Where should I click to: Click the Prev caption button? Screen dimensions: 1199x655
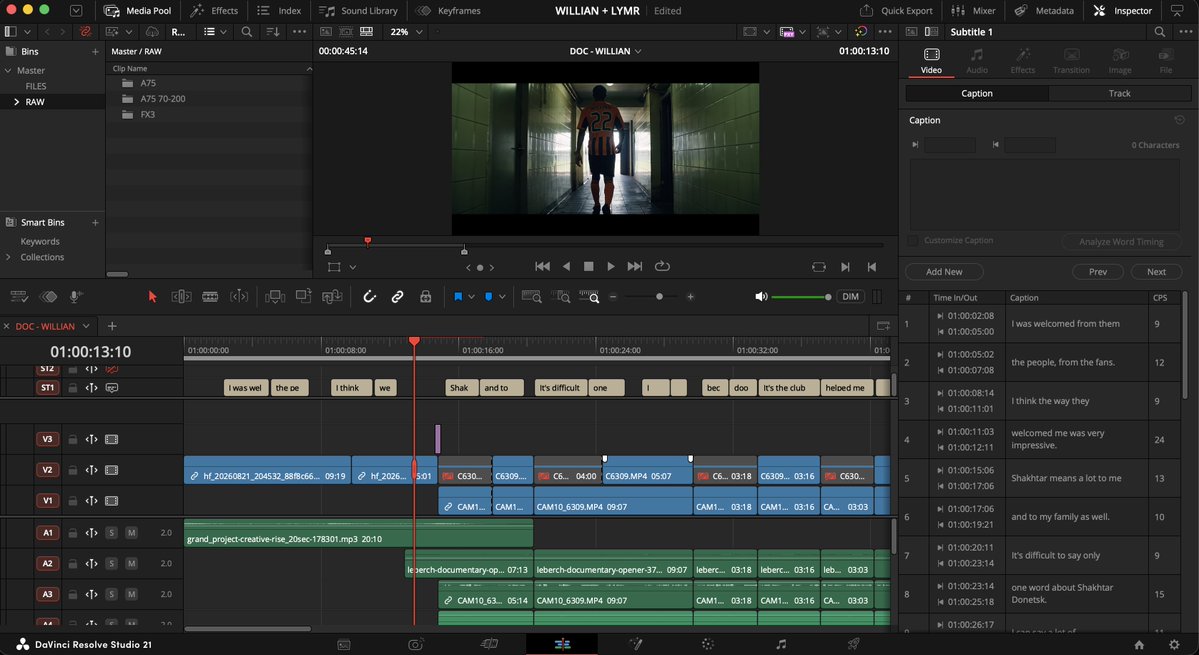1098,271
